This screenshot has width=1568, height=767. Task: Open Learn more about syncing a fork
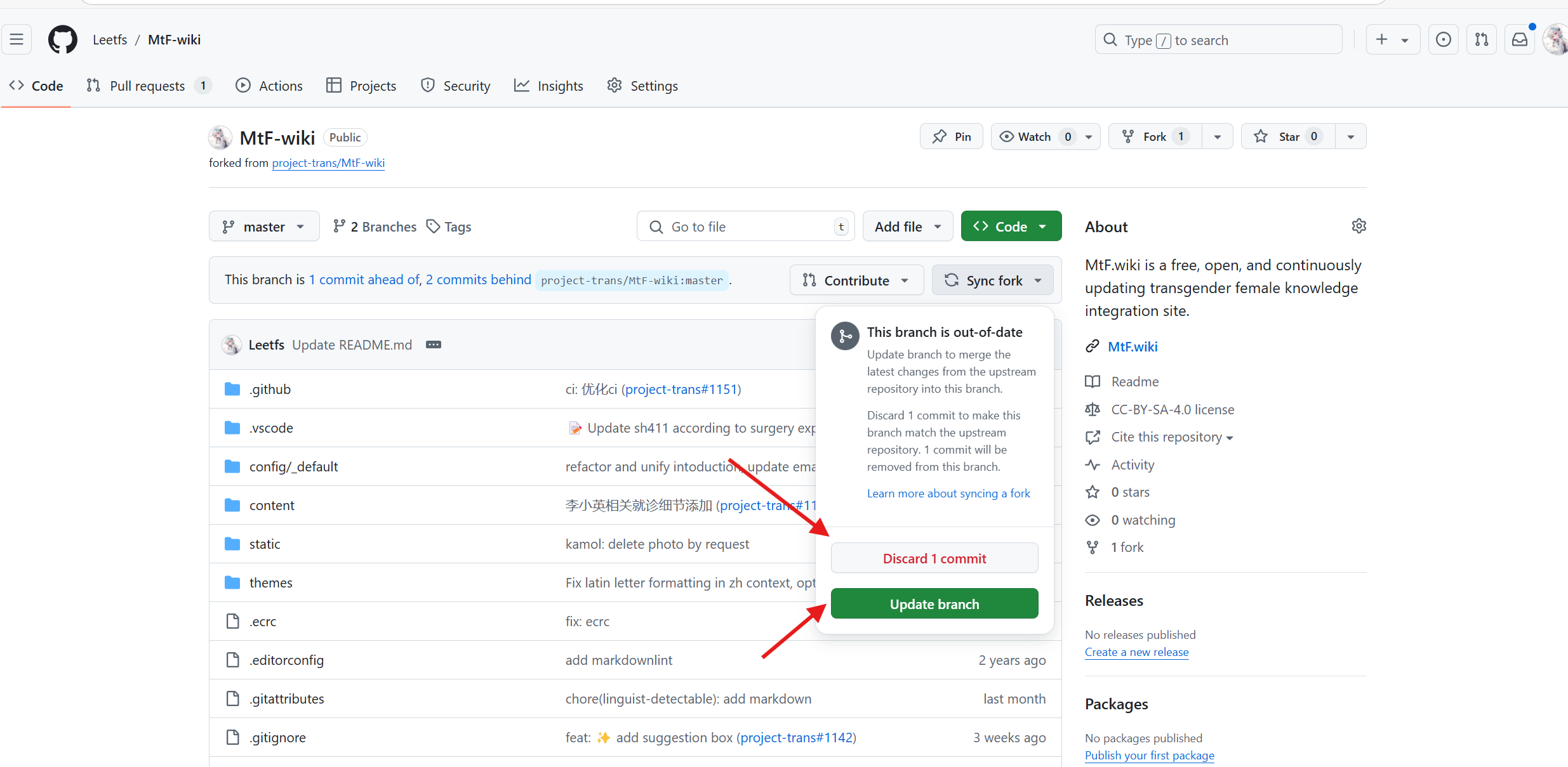coord(948,493)
